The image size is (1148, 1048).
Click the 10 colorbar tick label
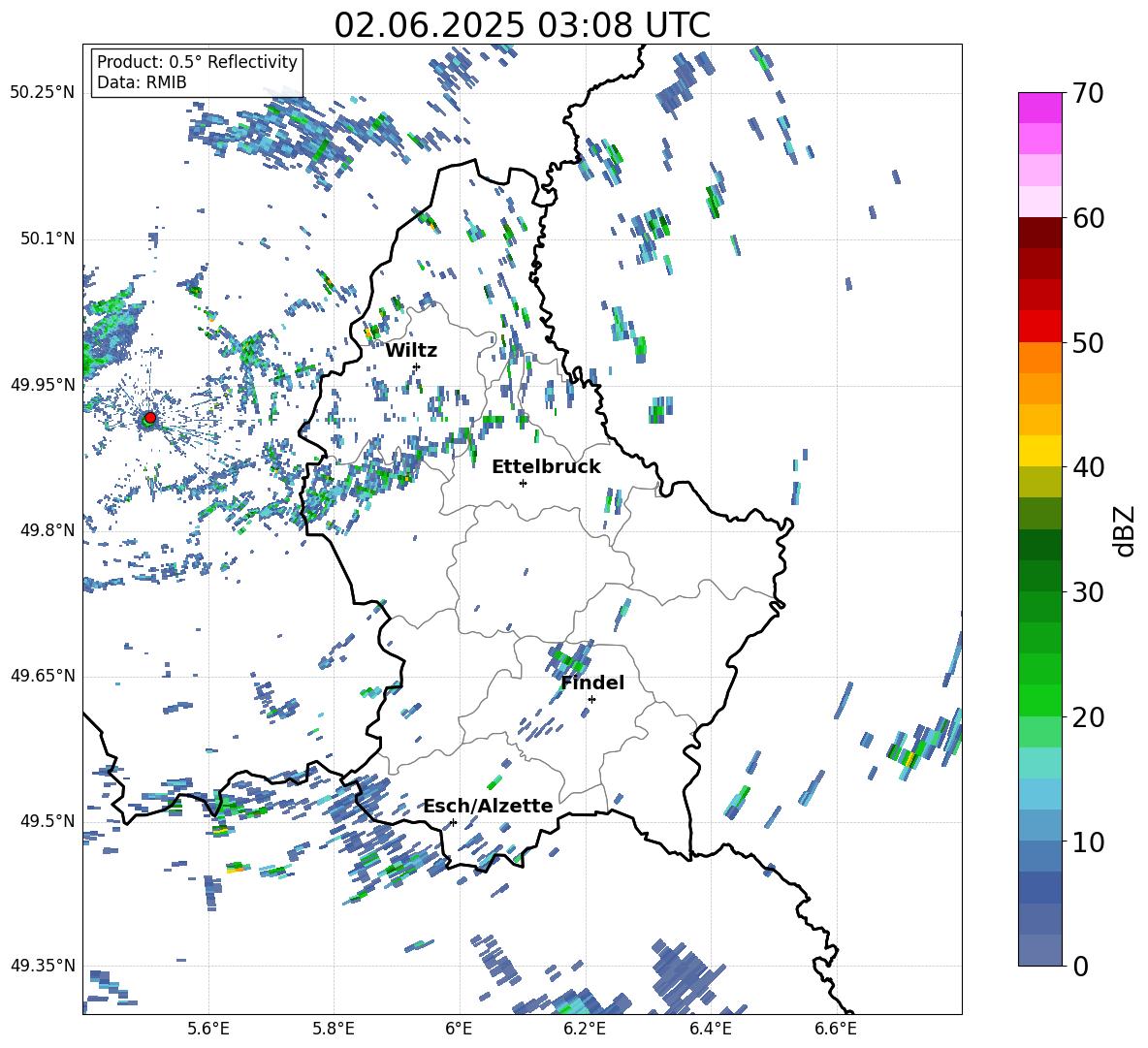point(1087,842)
